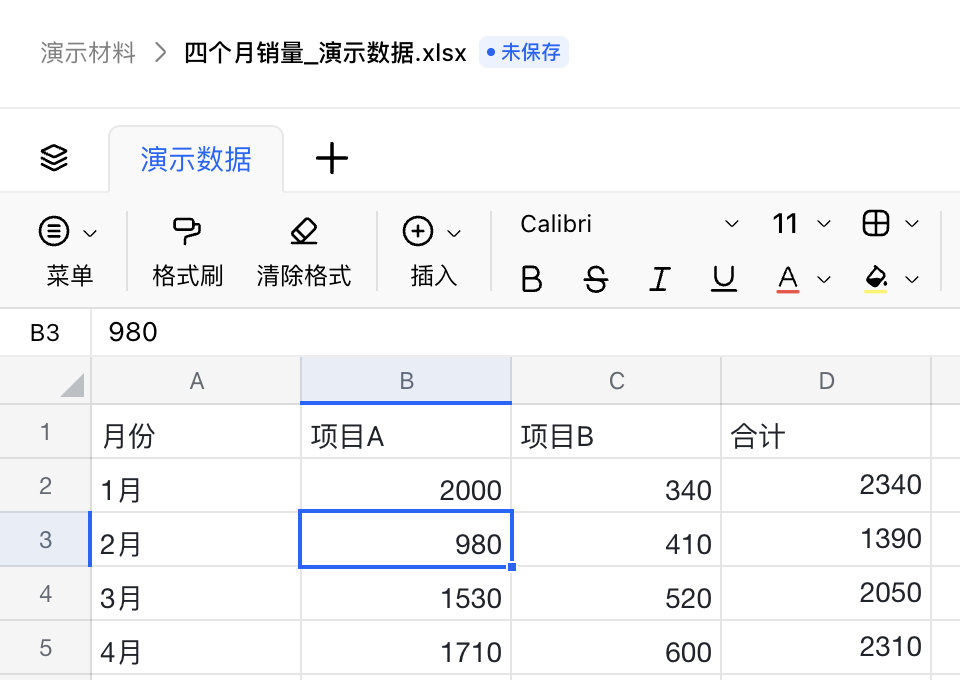Apply the red font color
Viewport: 960px width, 680px height.
(x=787, y=279)
